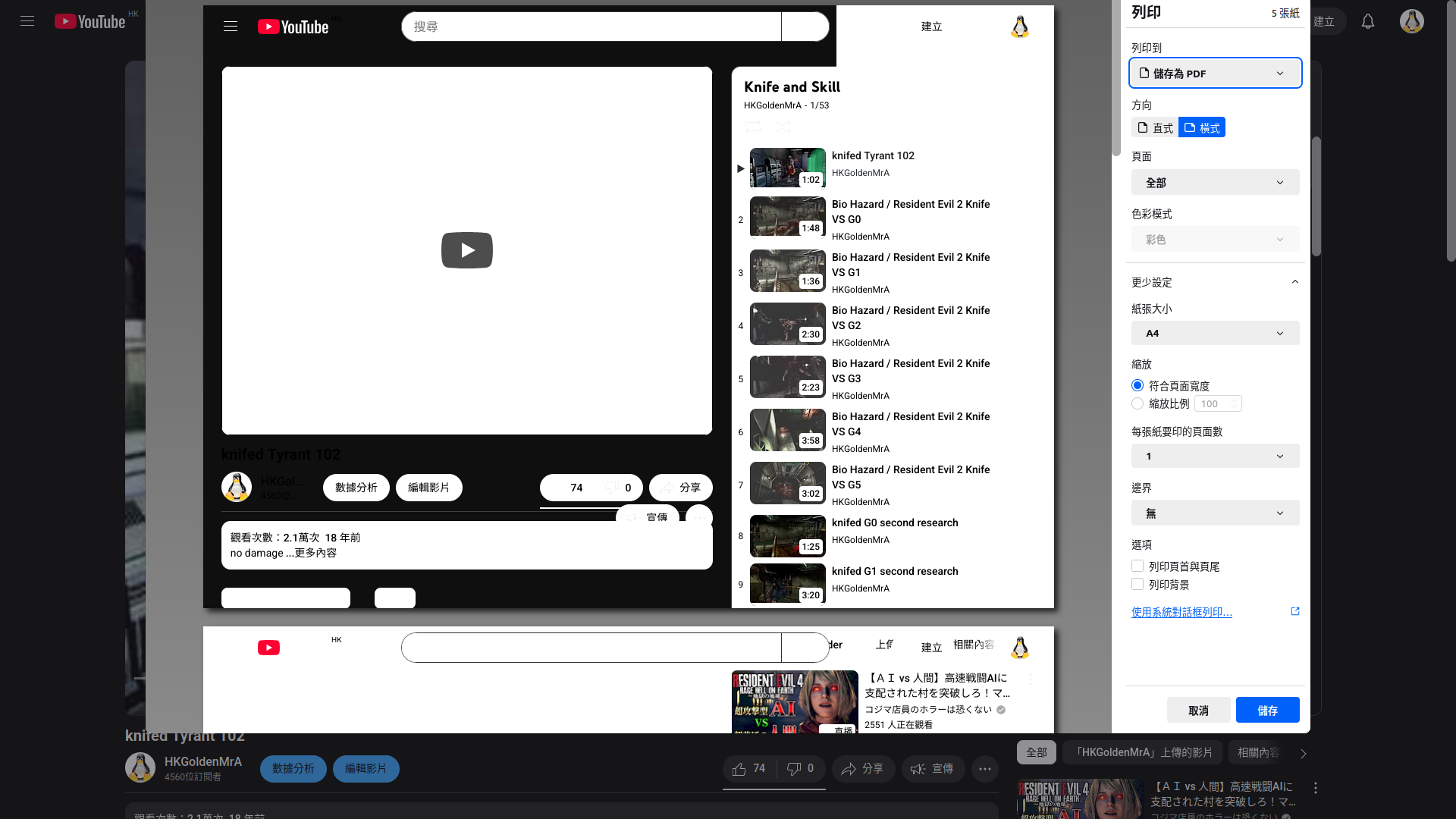
Task: Open notifications bell in YouTube header
Action: coord(1368,21)
